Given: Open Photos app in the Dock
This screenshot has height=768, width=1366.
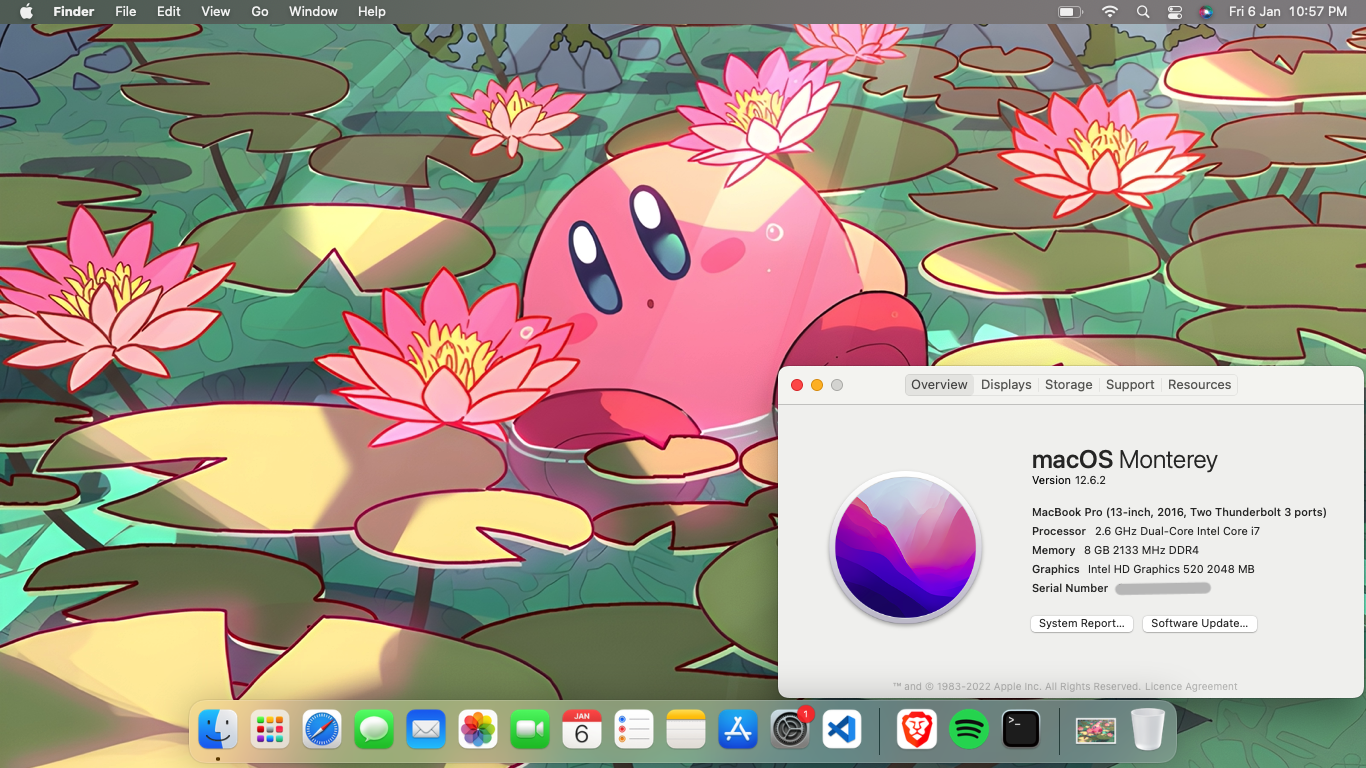Looking at the screenshot, I should [x=478, y=729].
